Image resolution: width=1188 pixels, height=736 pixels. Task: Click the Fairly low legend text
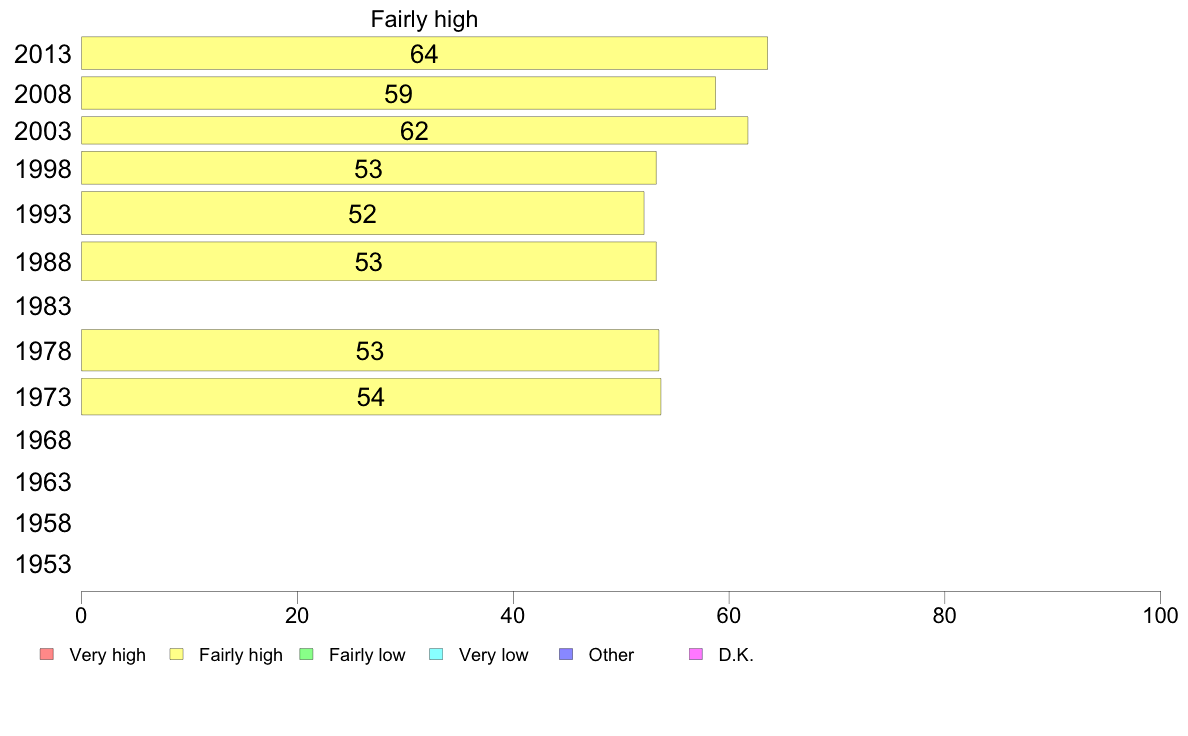[367, 655]
